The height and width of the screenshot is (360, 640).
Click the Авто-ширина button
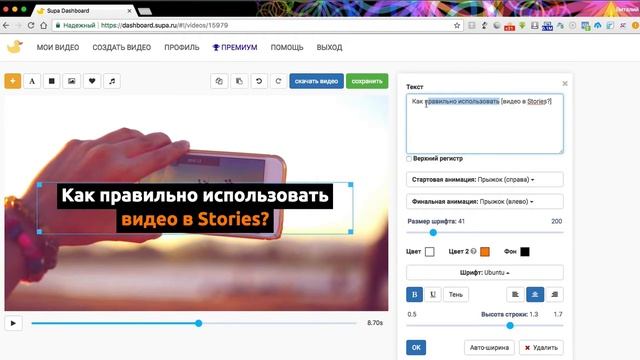[x=489, y=347]
